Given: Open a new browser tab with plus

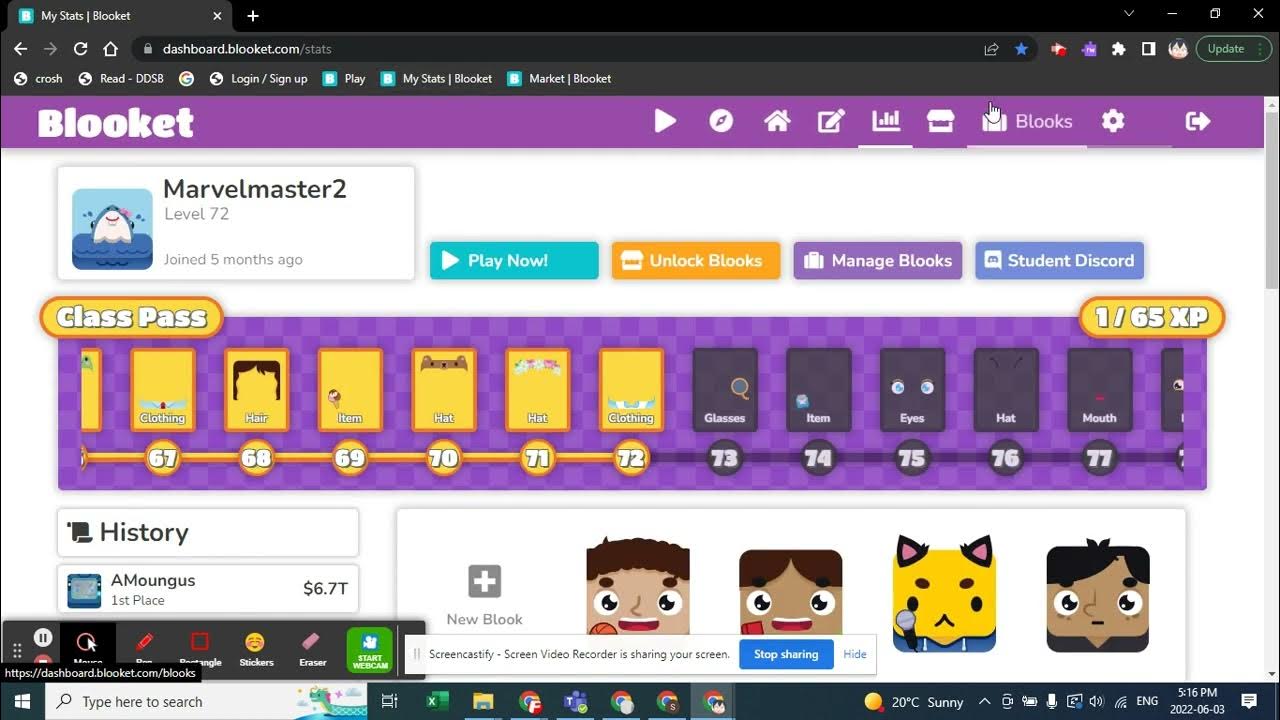Looking at the screenshot, I should pyautogui.click(x=253, y=16).
